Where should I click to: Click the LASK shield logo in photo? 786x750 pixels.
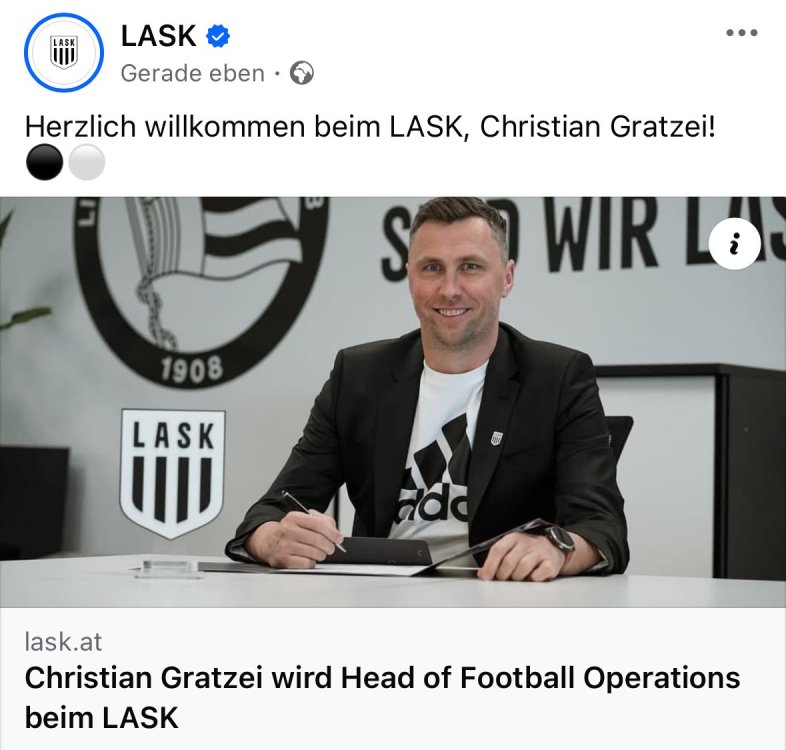point(172,474)
